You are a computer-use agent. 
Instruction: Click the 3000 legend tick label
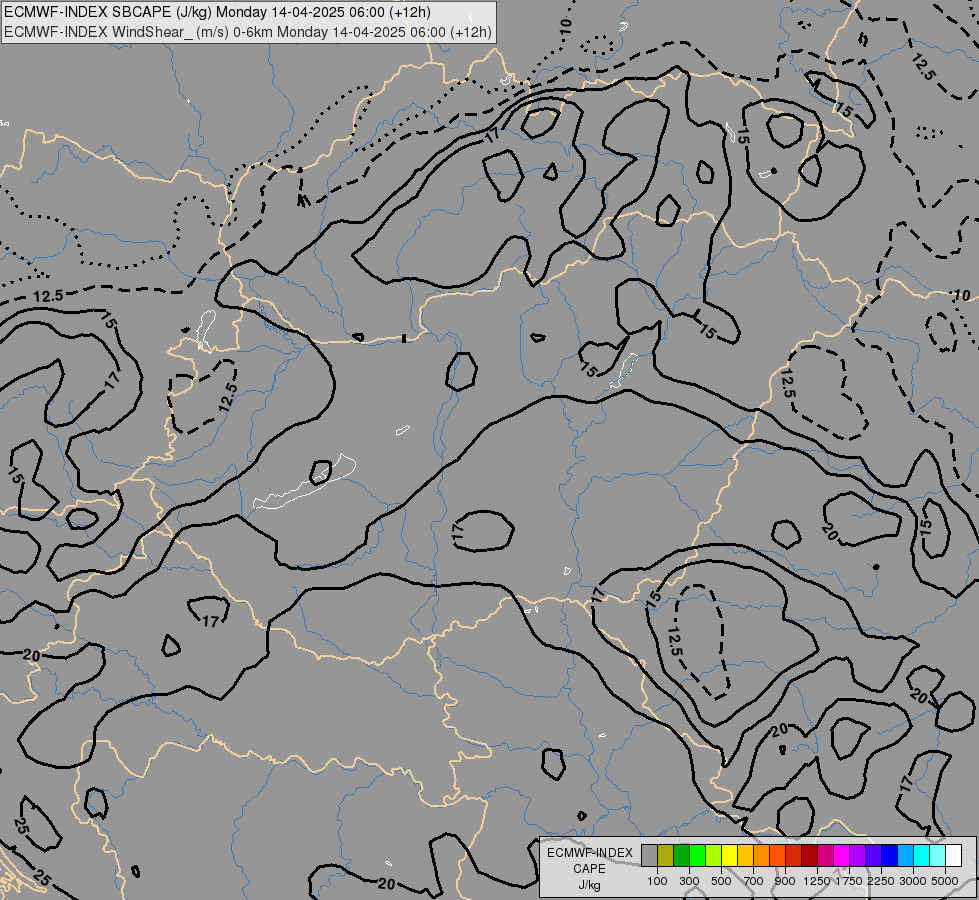pos(913,881)
